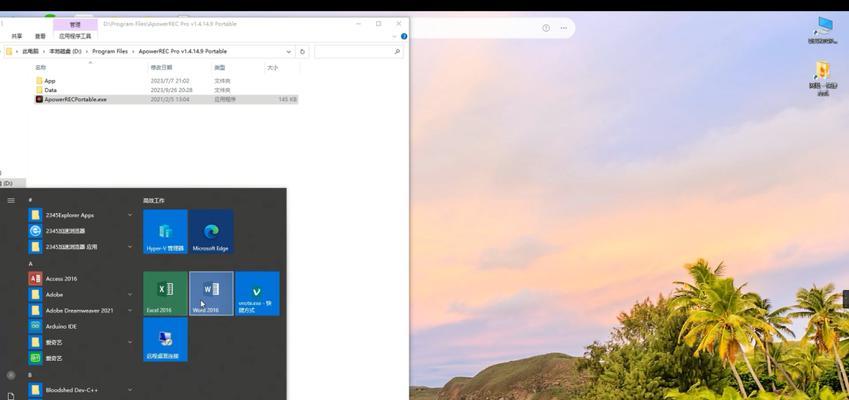This screenshot has height=400, width=849.
Task: Click the 'A' letter header in app list
Action: click(30, 264)
